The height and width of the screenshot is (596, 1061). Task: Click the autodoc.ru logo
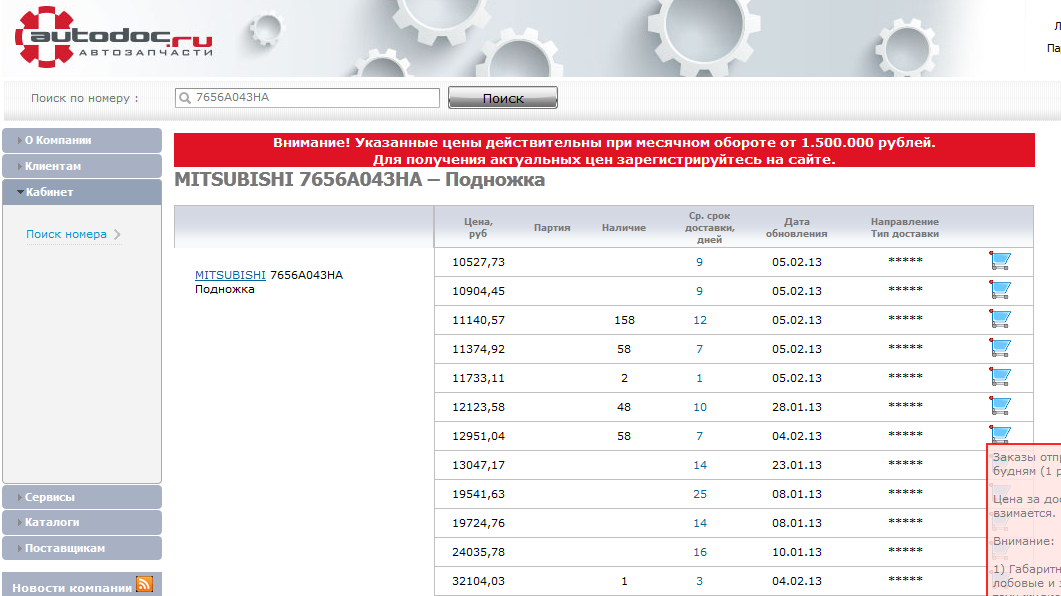point(113,38)
